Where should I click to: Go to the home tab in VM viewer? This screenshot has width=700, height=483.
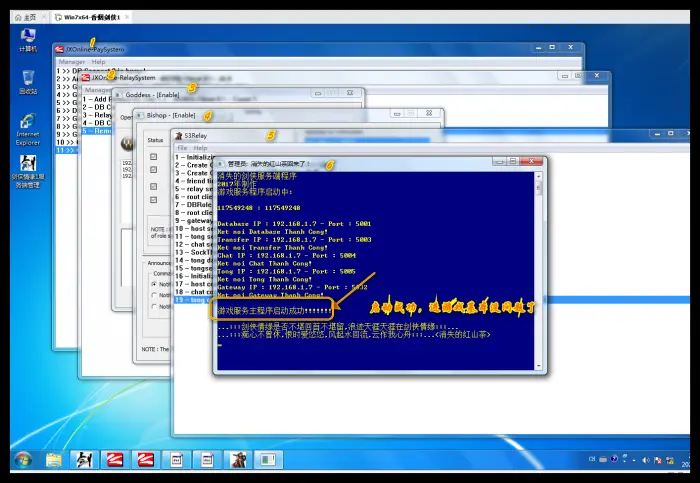[x=25, y=17]
